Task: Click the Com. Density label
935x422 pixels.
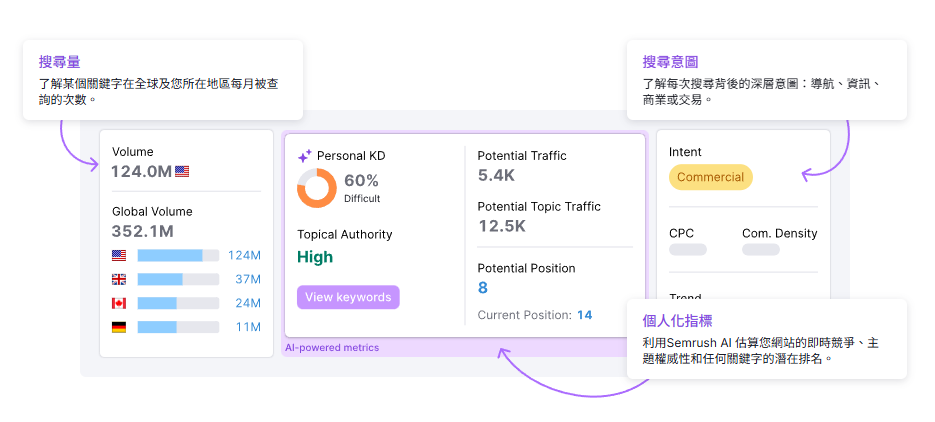Action: click(x=779, y=234)
